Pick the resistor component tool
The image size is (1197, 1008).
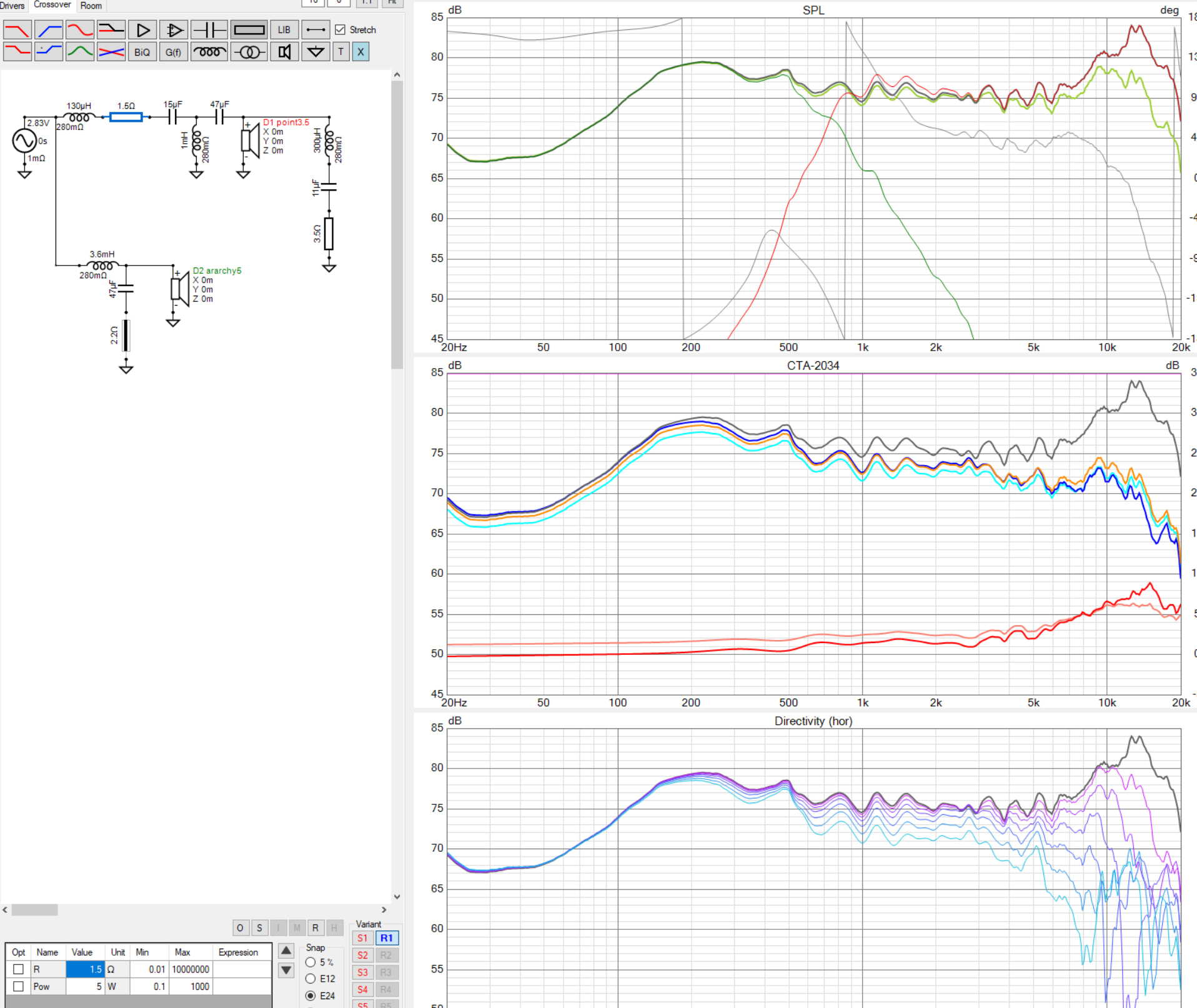tap(249, 30)
